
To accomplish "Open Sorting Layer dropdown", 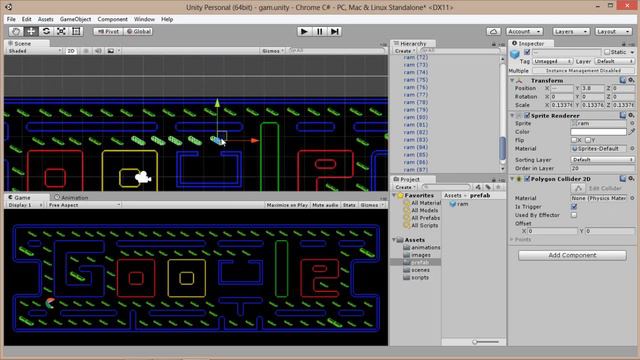I will point(602,160).
